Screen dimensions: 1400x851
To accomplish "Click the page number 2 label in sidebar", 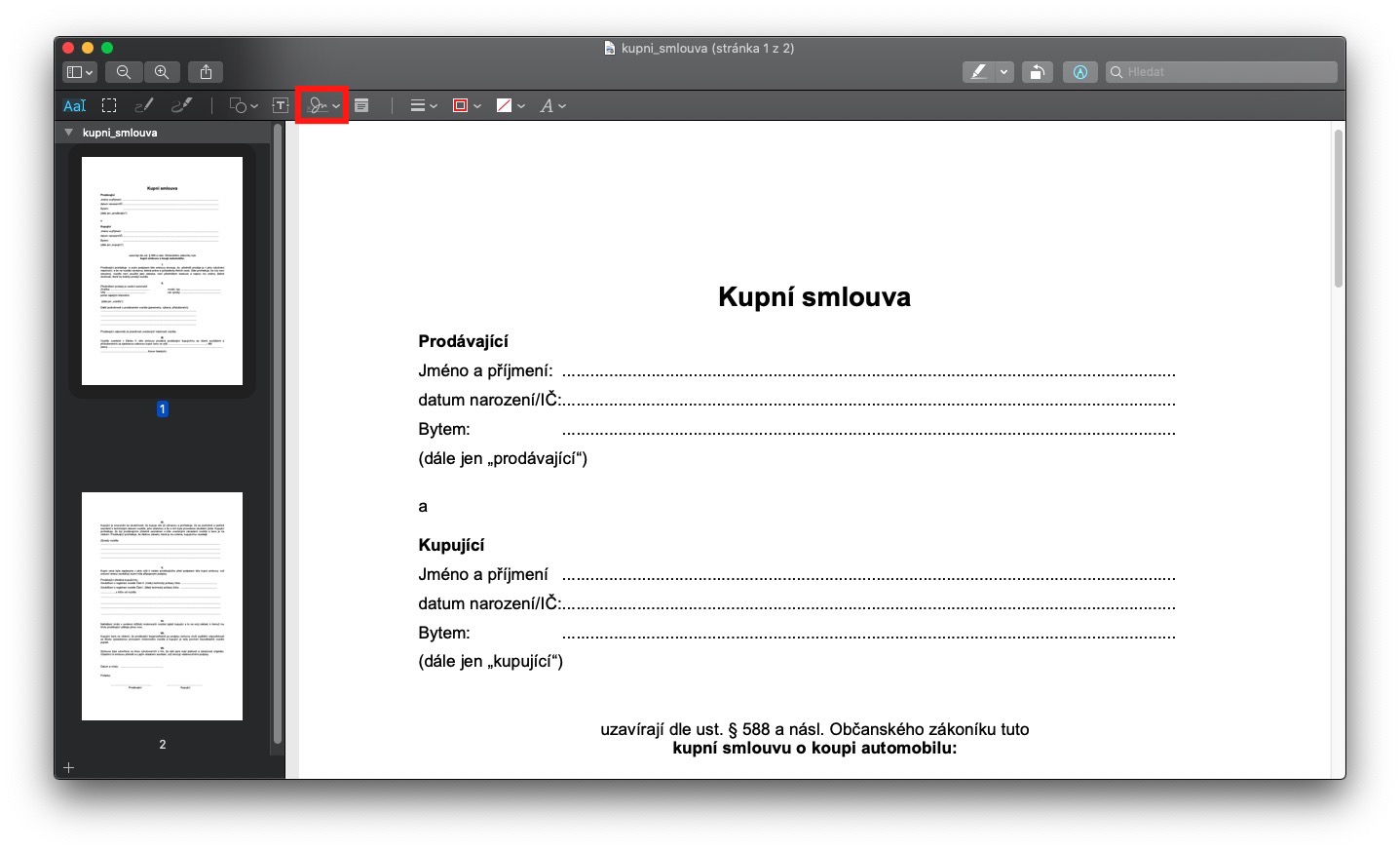I will (x=162, y=745).
